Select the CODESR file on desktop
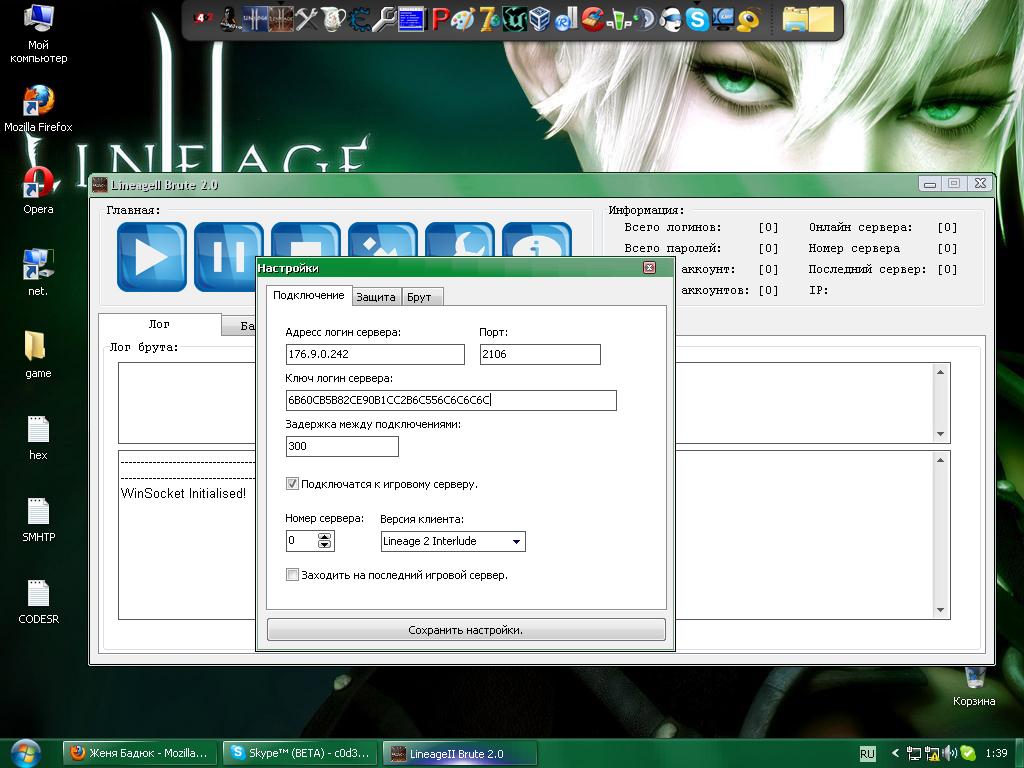The width and height of the screenshot is (1024, 768). click(x=39, y=601)
